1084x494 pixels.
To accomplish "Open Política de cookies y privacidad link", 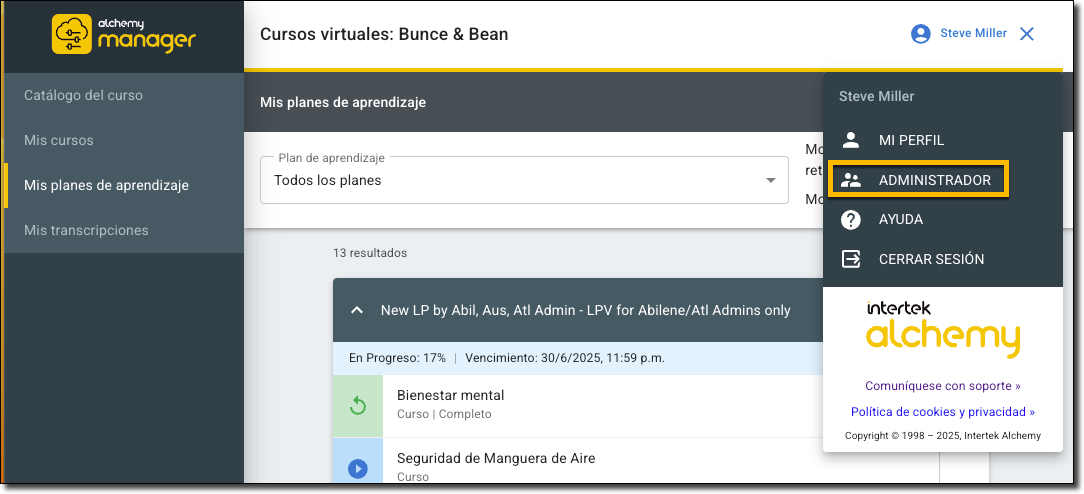I will [x=942, y=412].
